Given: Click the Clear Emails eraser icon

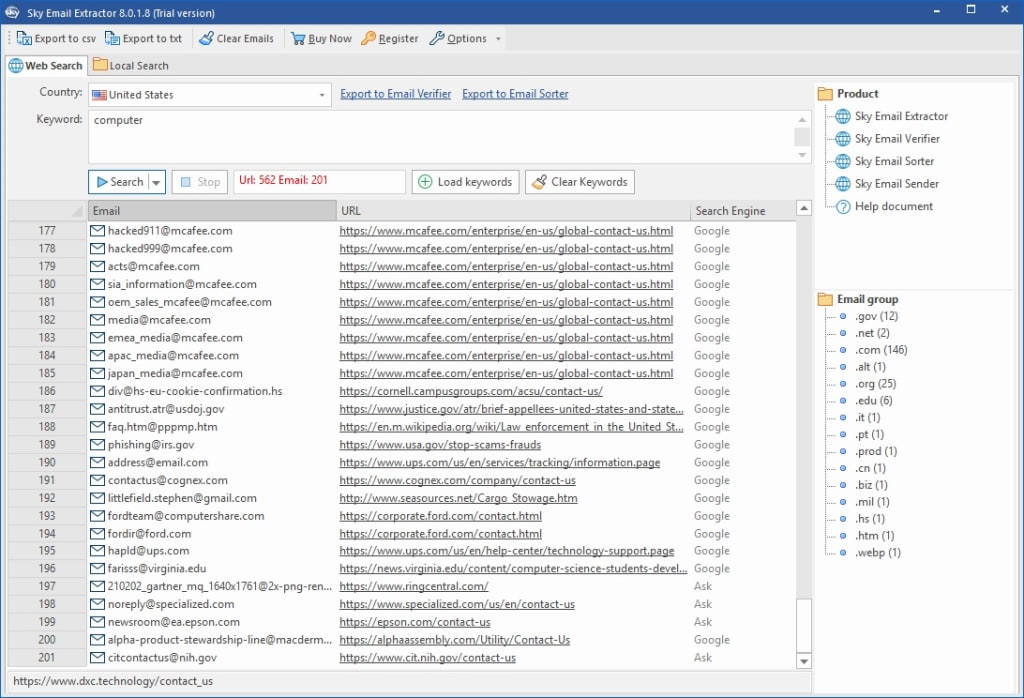Looking at the screenshot, I should pyautogui.click(x=206, y=39).
